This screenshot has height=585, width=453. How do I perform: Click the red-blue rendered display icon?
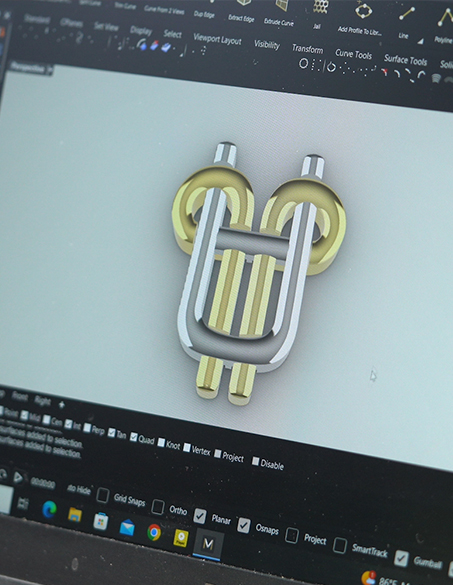click(x=154, y=46)
